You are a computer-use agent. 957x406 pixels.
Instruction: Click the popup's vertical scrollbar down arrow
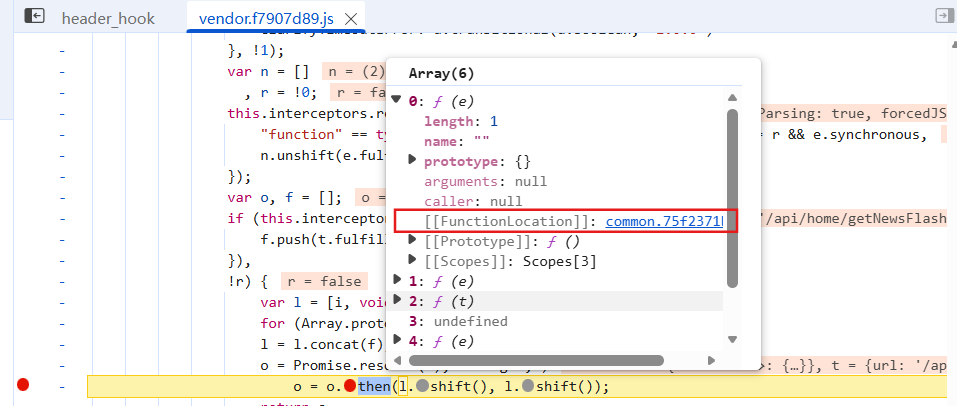(732, 339)
